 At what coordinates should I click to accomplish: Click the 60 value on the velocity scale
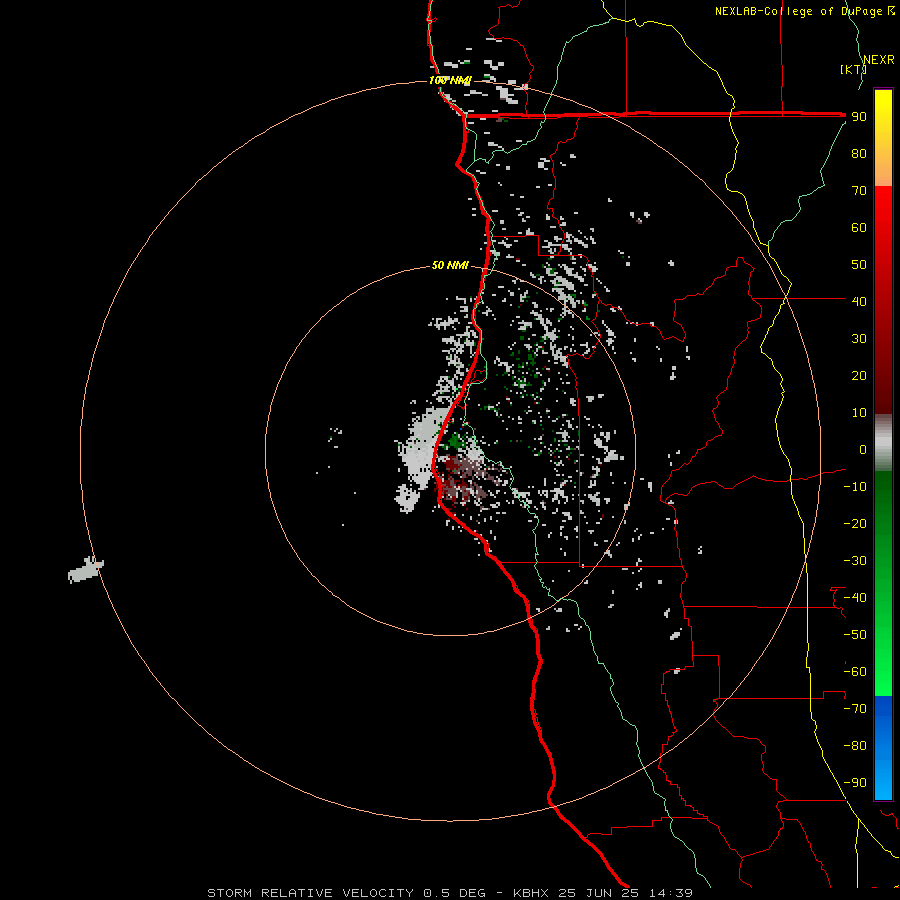tap(859, 227)
